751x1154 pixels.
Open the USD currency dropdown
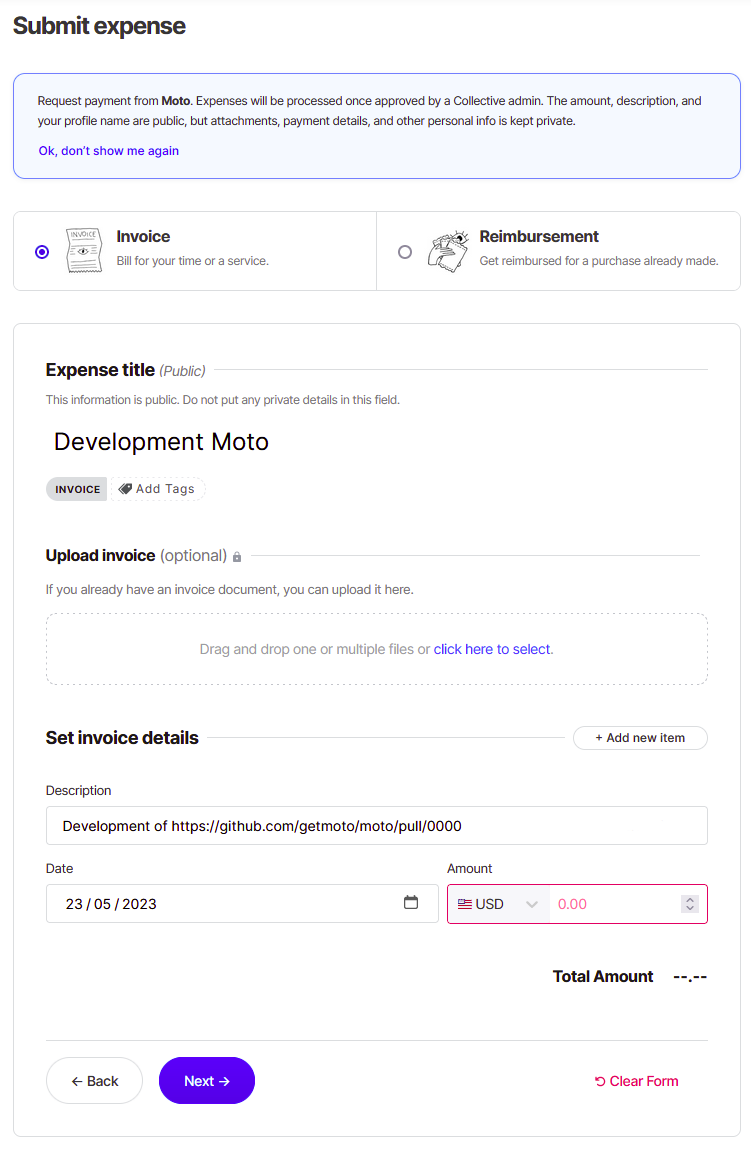(498, 903)
